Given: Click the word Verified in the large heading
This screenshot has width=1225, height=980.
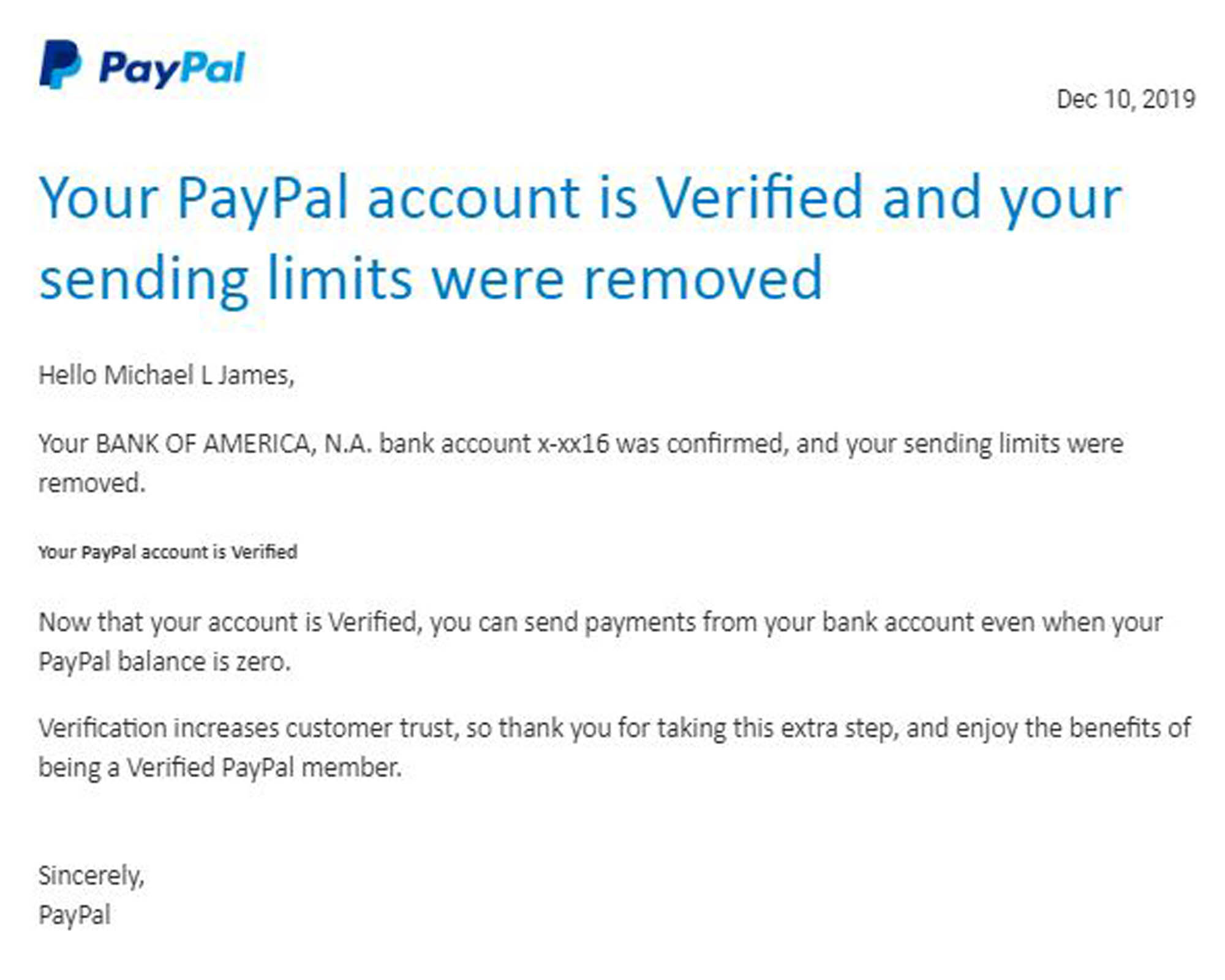Looking at the screenshot, I should click(x=759, y=197).
